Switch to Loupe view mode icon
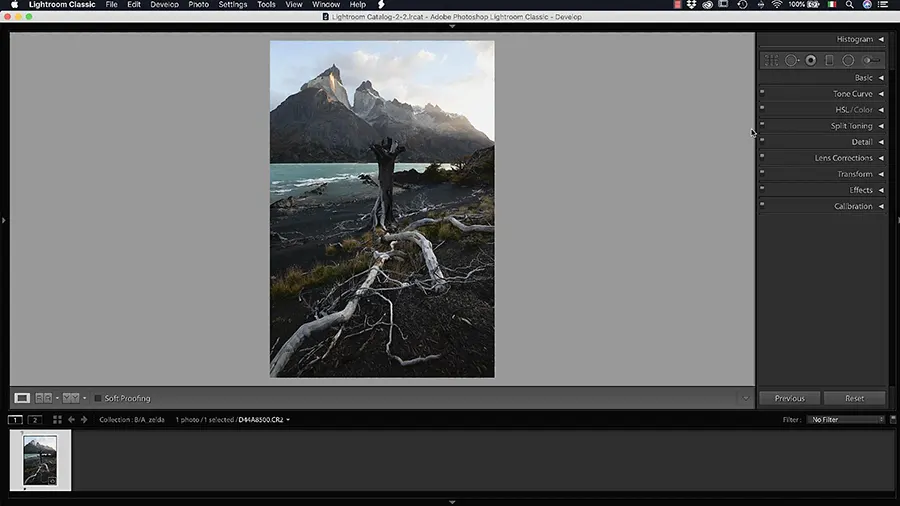 [22, 398]
